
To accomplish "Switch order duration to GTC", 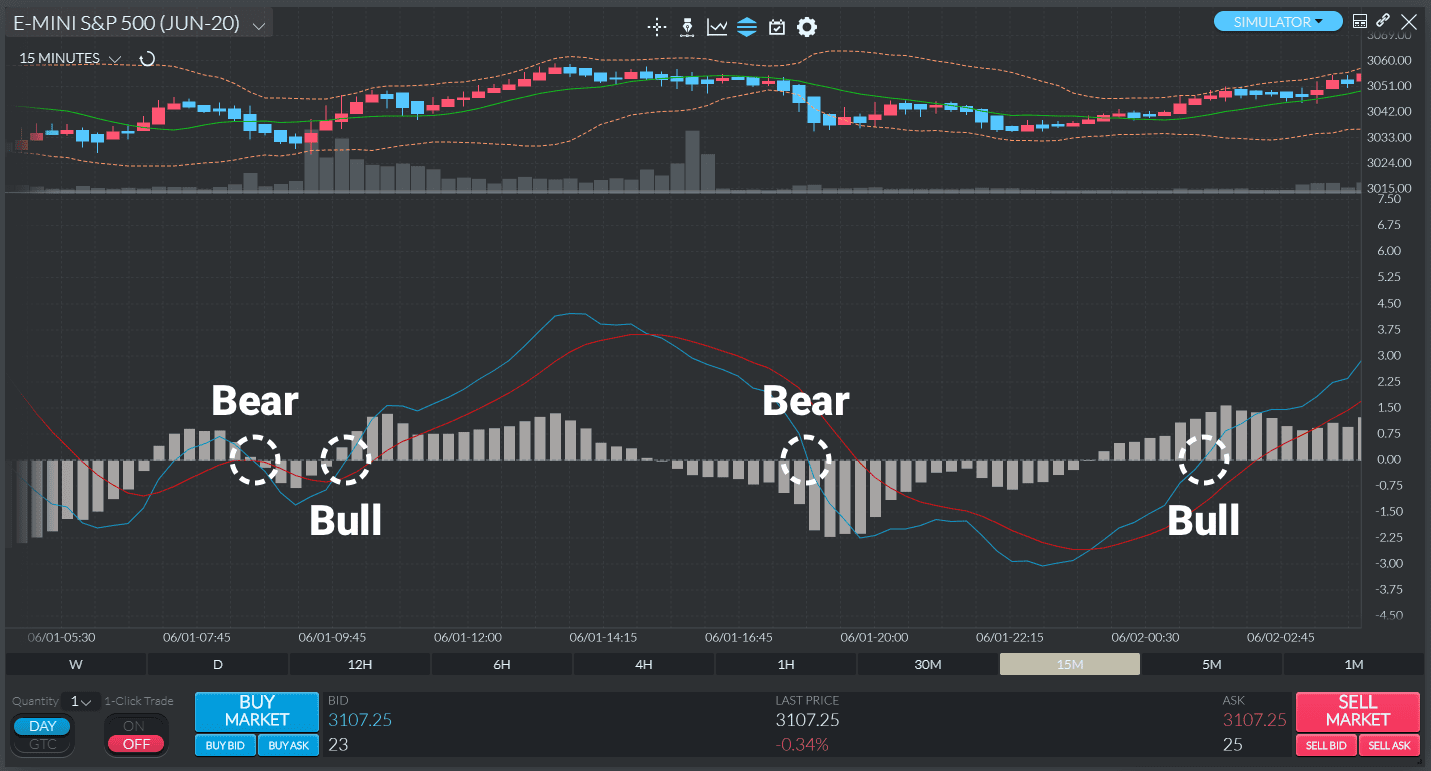I will [x=41, y=742].
